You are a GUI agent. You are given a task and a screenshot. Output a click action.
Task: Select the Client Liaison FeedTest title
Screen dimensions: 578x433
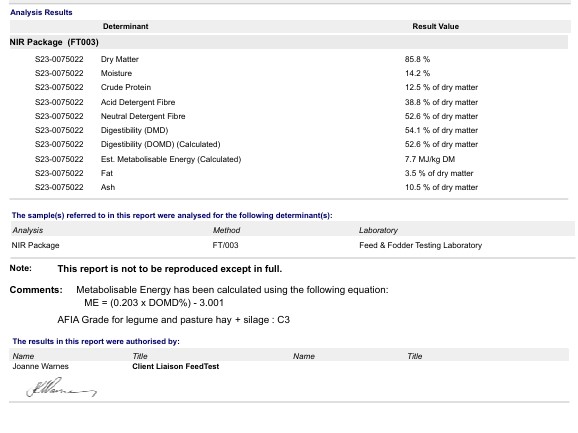pos(176,366)
